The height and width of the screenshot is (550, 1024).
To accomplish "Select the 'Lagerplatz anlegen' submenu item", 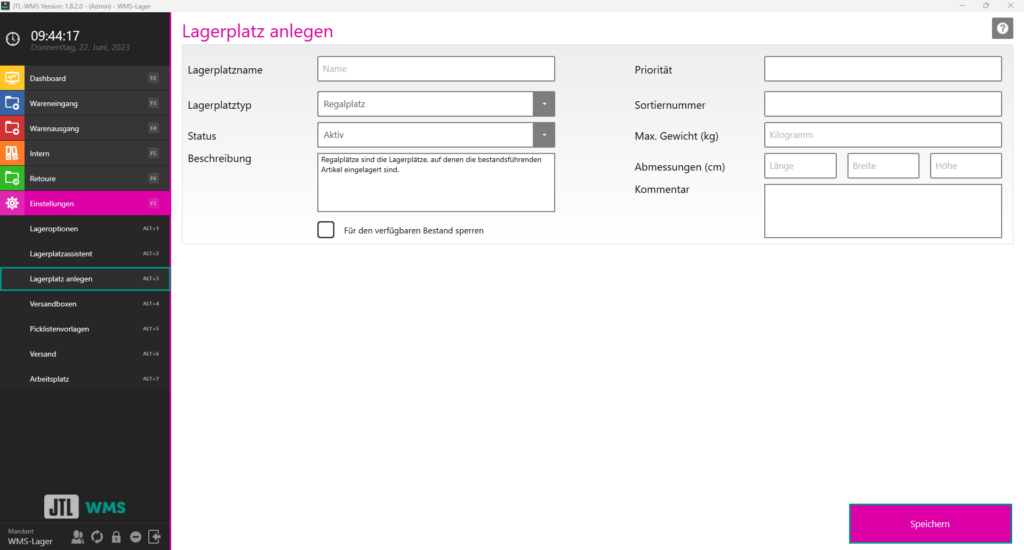I will tap(85, 279).
